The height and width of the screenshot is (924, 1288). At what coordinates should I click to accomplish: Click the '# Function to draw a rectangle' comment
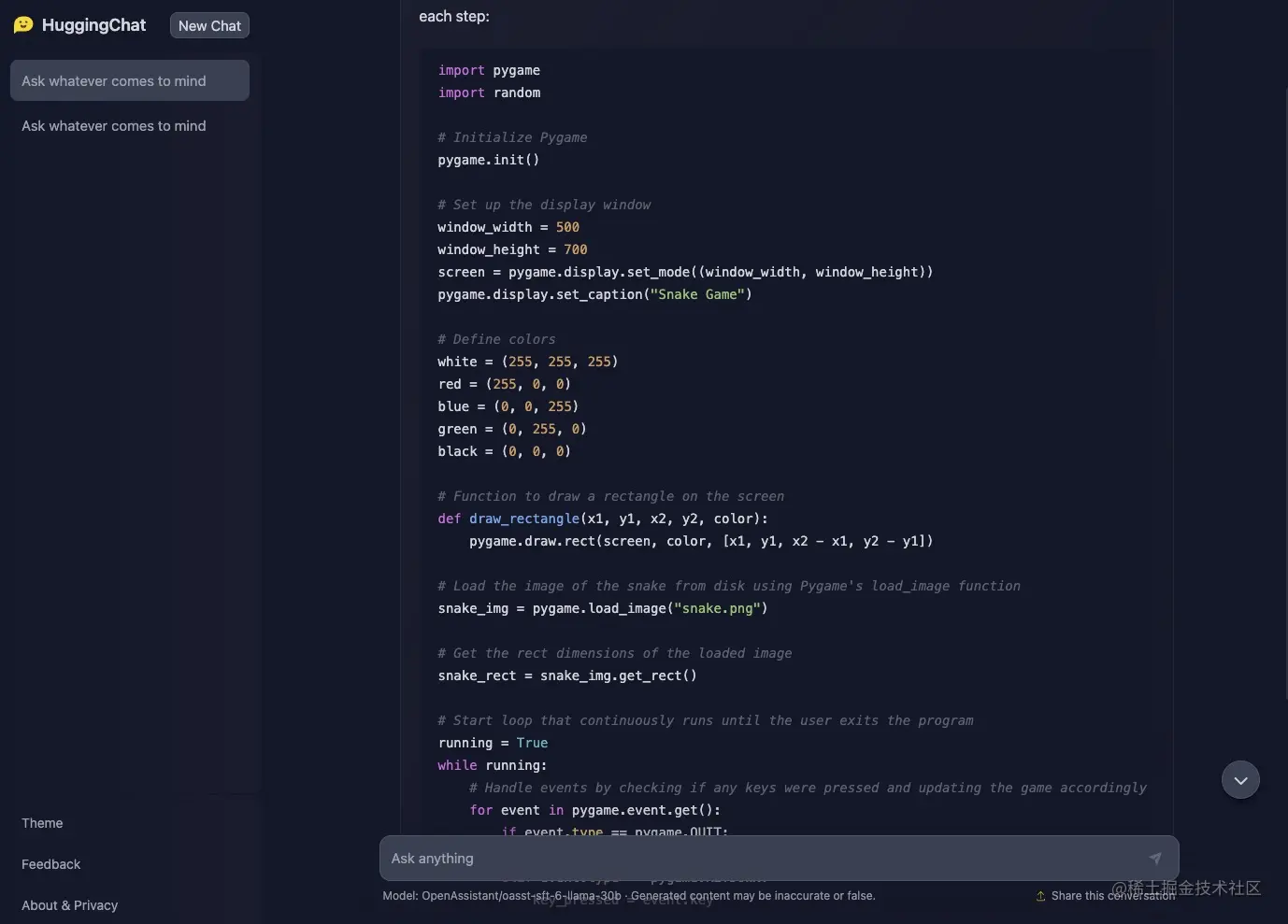[611, 496]
